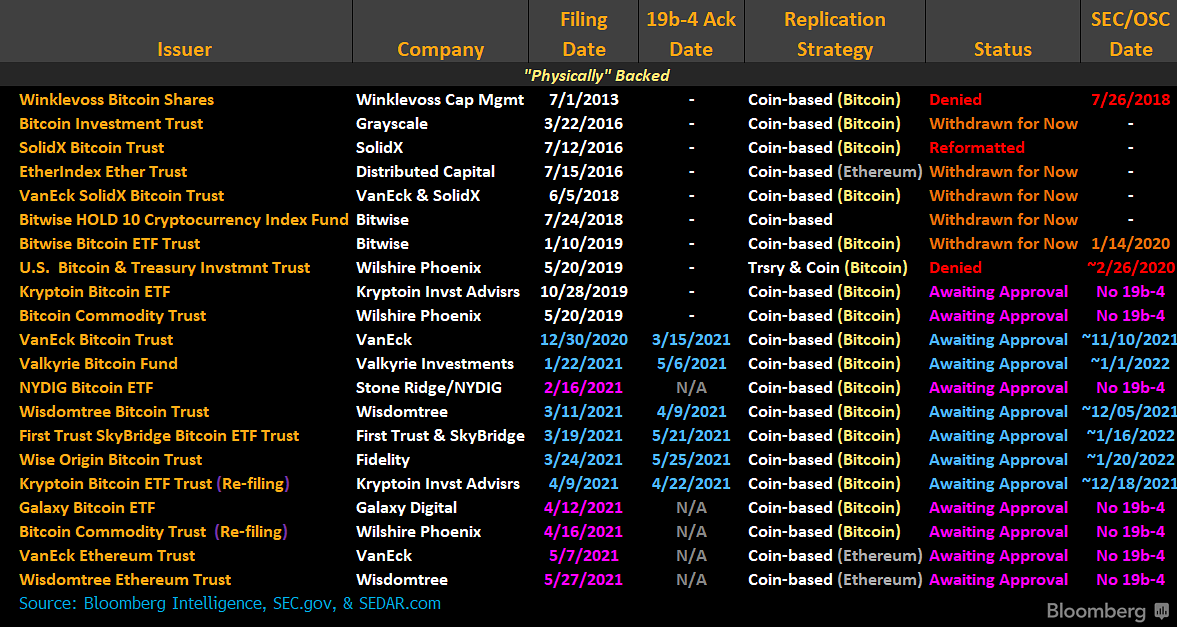1177x627 pixels.
Task: Click the Grayscale company cell
Action: tap(392, 123)
